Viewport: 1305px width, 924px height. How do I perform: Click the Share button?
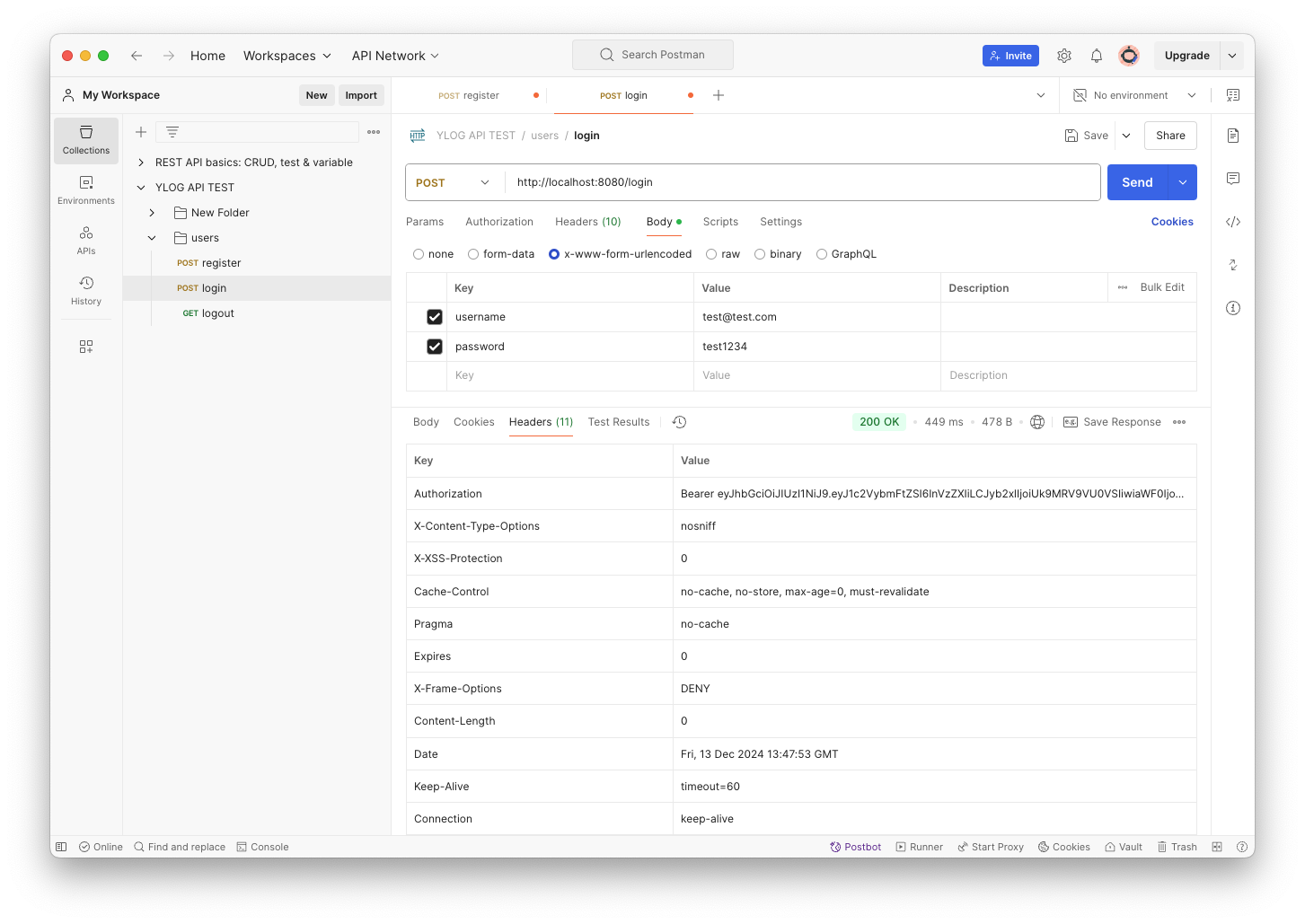tap(1170, 136)
